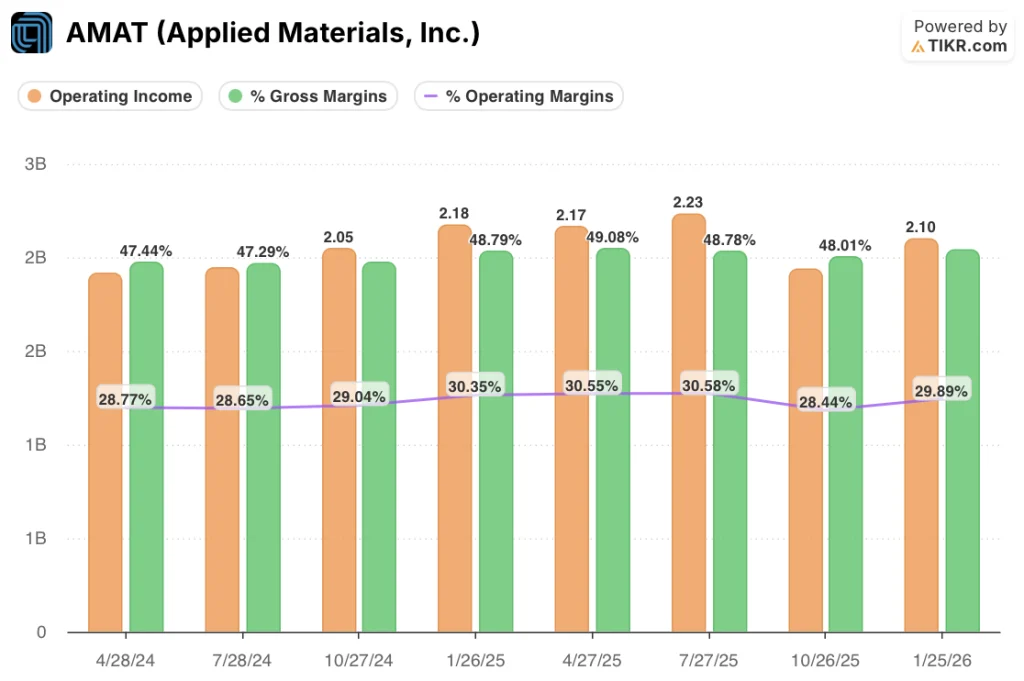Click the 0 y-axis label
The height and width of the screenshot is (681, 1024).
click(x=41, y=632)
